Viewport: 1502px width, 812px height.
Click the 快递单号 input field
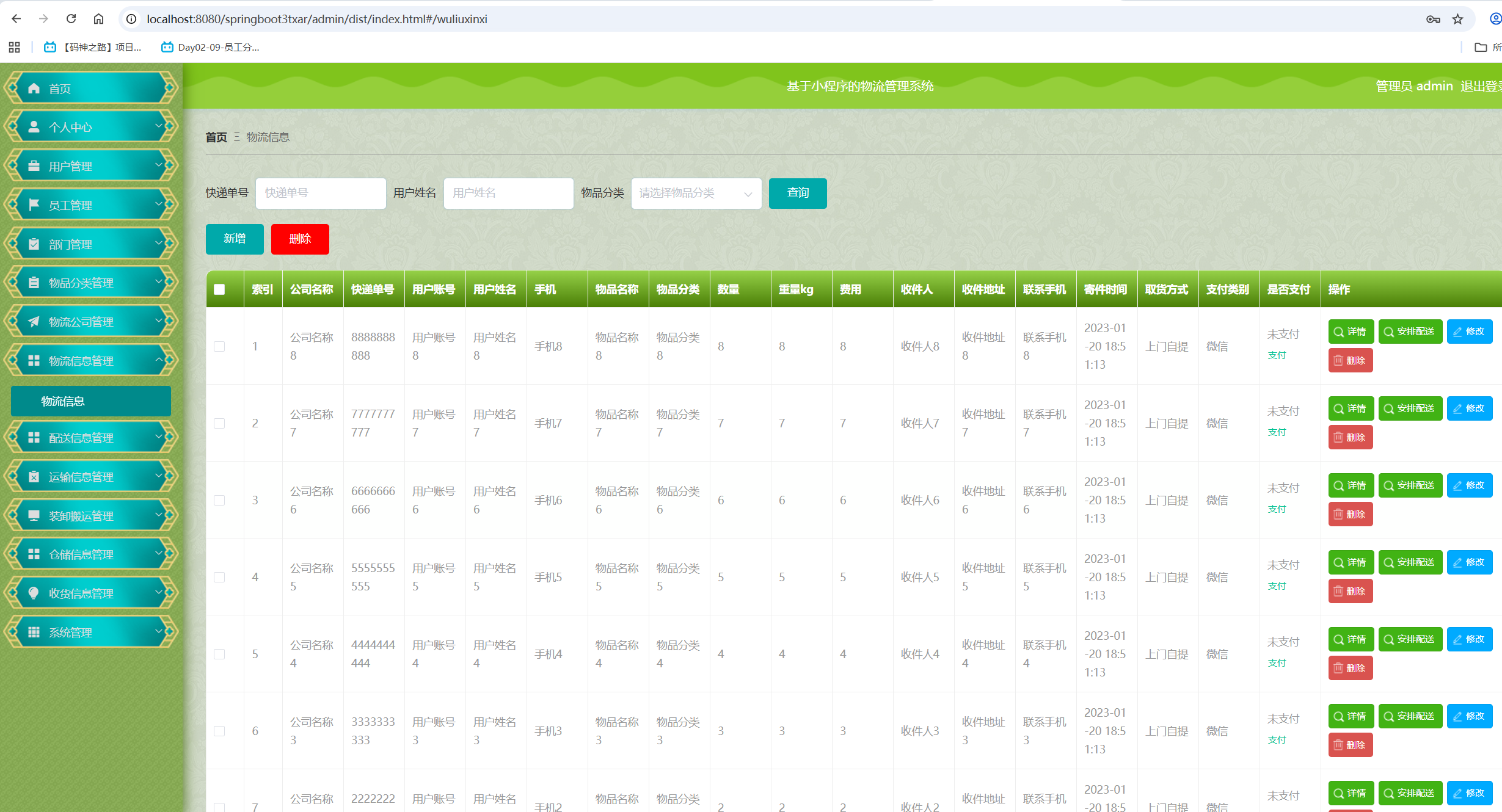(320, 194)
